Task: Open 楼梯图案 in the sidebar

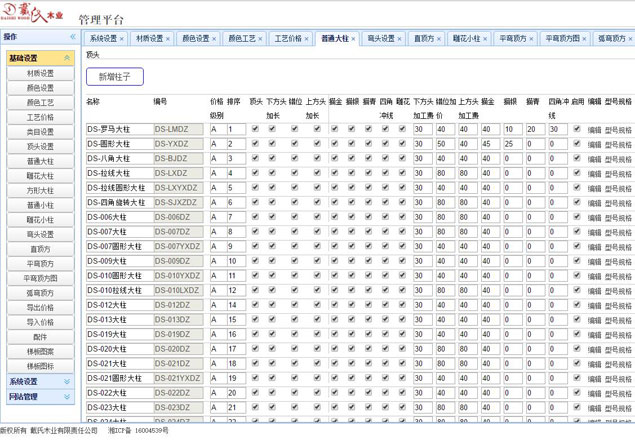Action: (x=40, y=352)
